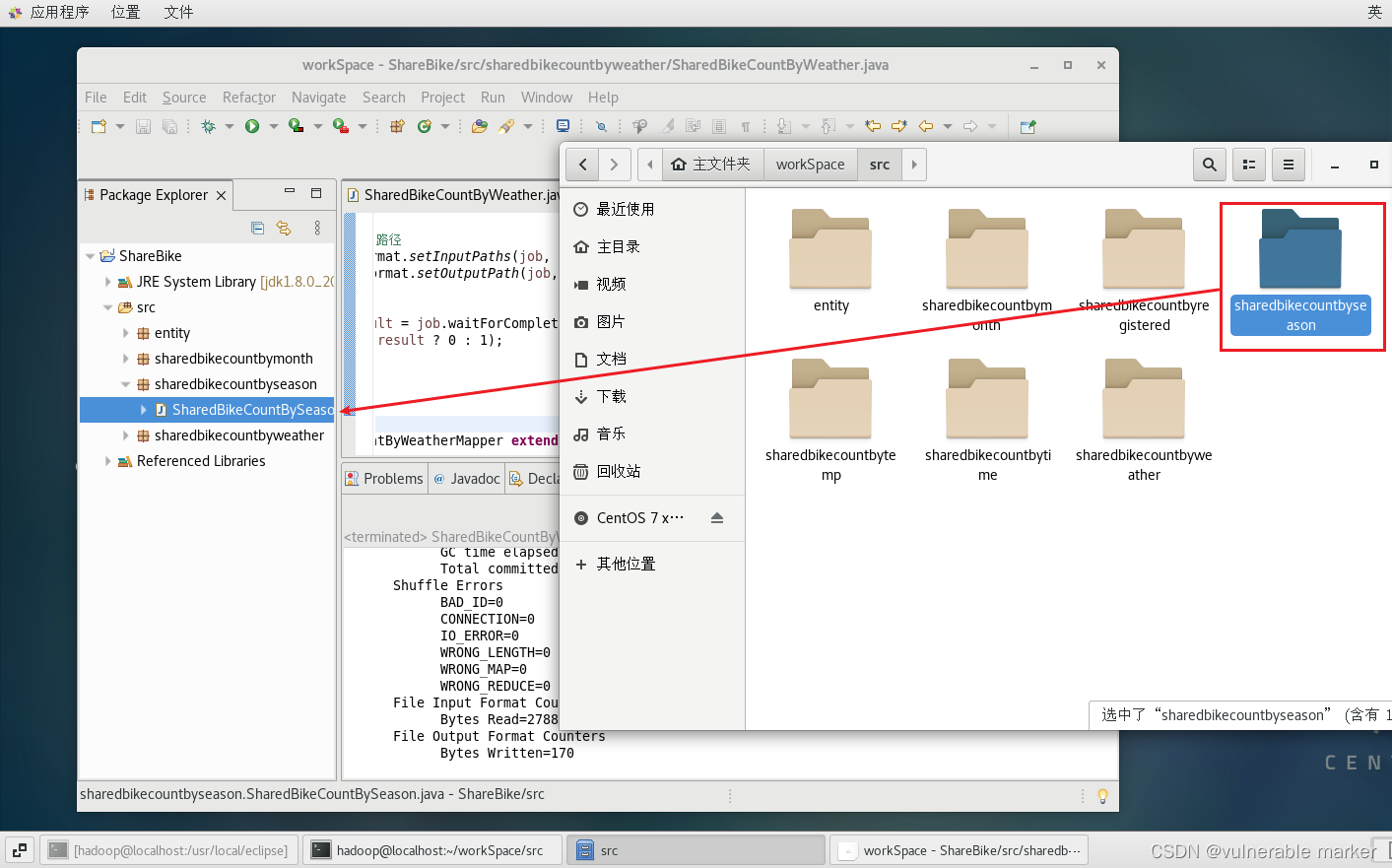
Task: Select the sharedbikecountbyweather folder icon
Action: click(x=1144, y=399)
